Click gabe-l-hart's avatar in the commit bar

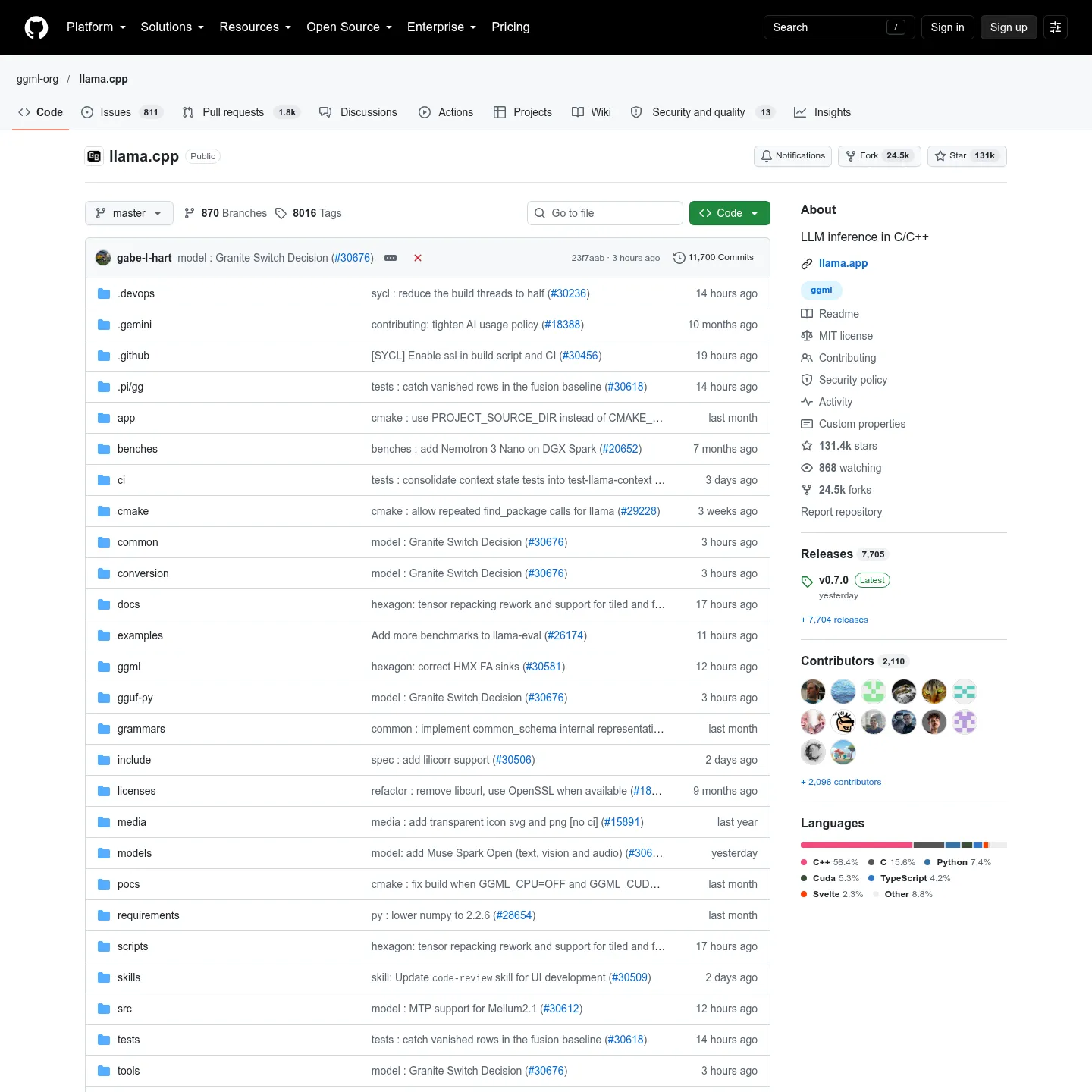click(103, 258)
